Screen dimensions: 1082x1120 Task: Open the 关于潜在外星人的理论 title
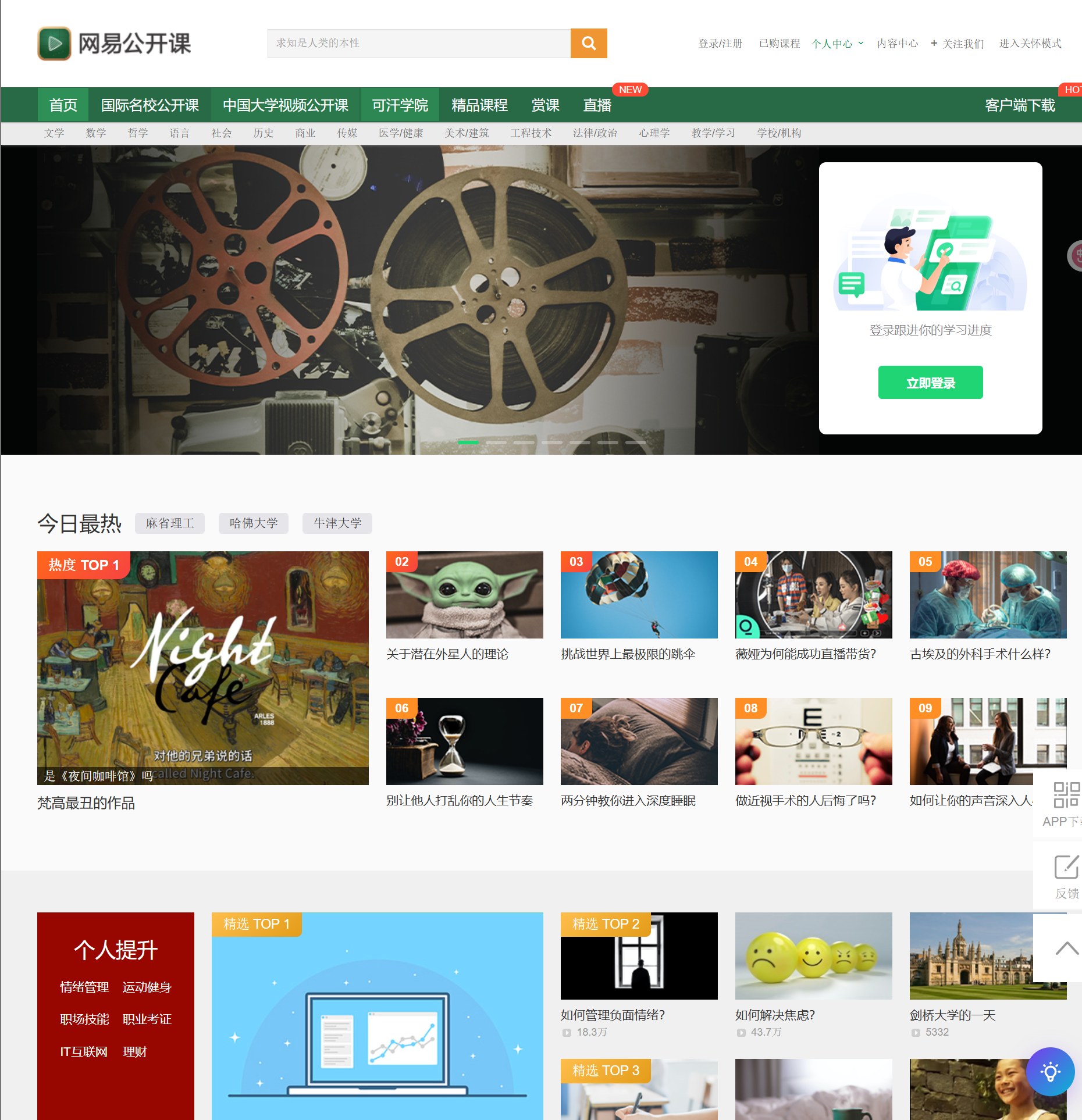tap(447, 654)
